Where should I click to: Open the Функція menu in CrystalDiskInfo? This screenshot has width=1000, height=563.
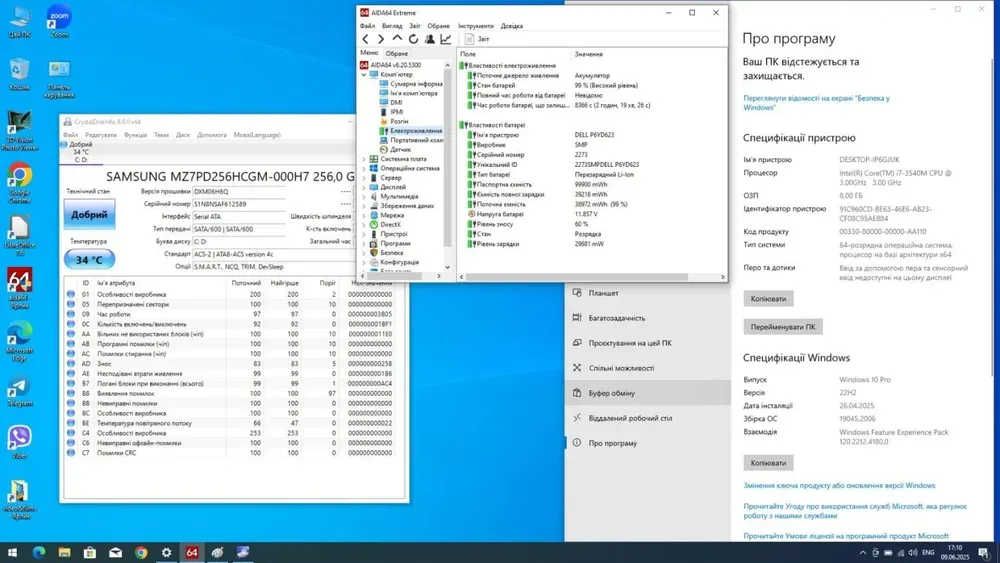click(135, 135)
